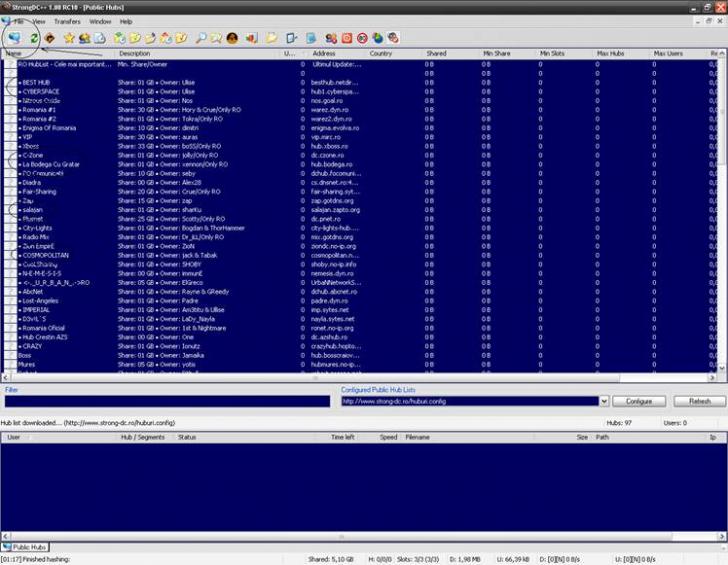Viewport: 728px width, 565px height.
Task: Open the Transfers menu
Action: pyautogui.click(x=67, y=21)
